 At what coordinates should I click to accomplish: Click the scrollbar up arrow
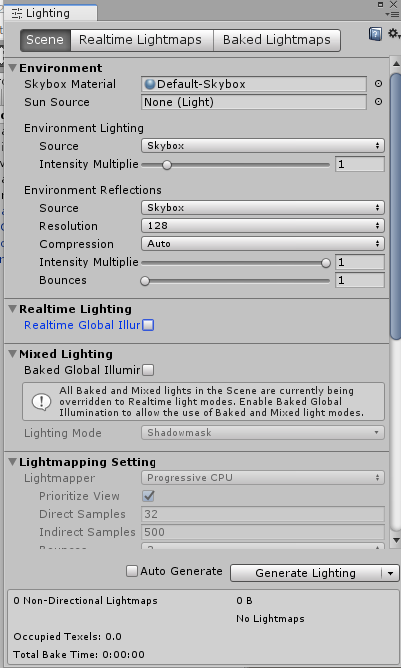[395, 64]
